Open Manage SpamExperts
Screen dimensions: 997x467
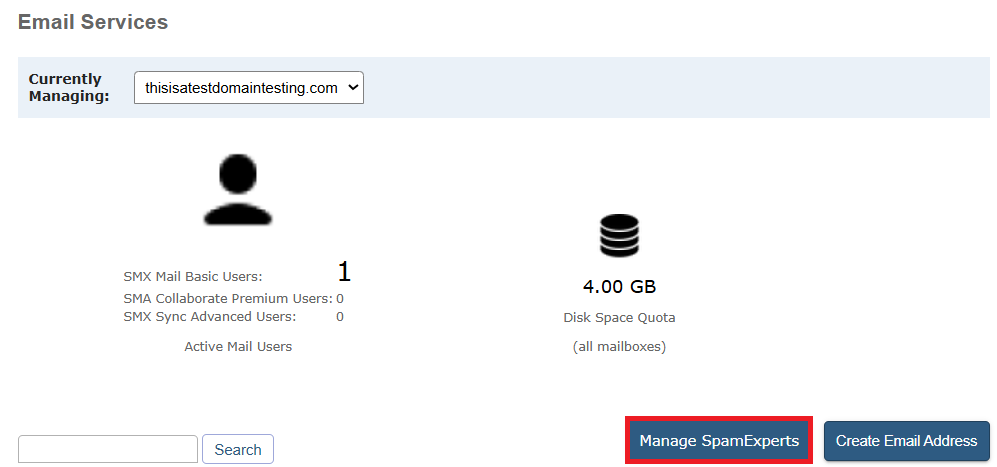(719, 441)
